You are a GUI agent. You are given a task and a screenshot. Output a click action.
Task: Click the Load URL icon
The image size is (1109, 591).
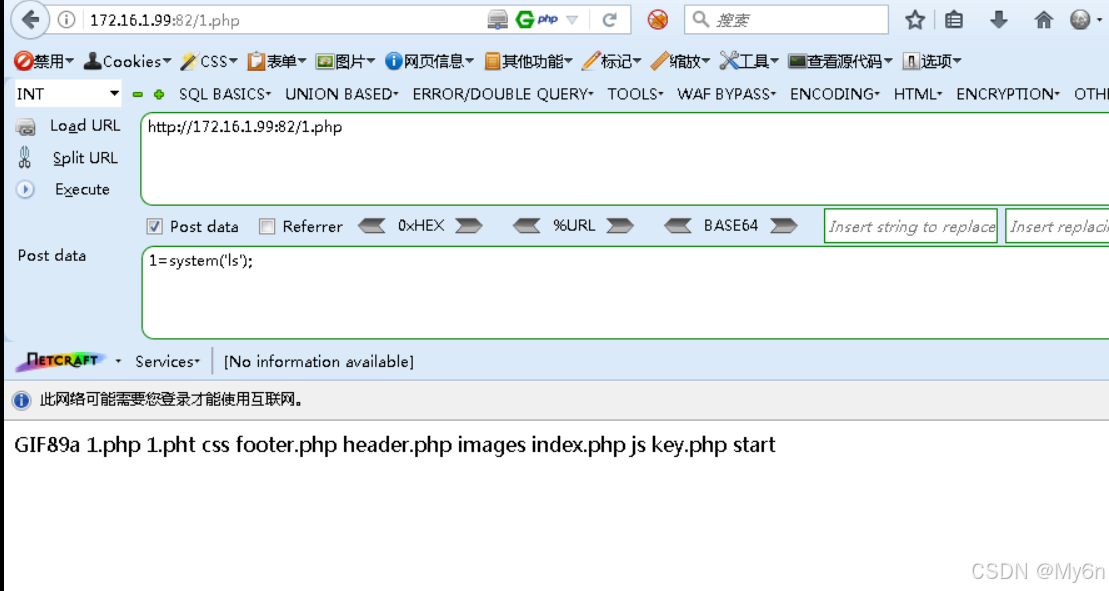click(x=26, y=127)
